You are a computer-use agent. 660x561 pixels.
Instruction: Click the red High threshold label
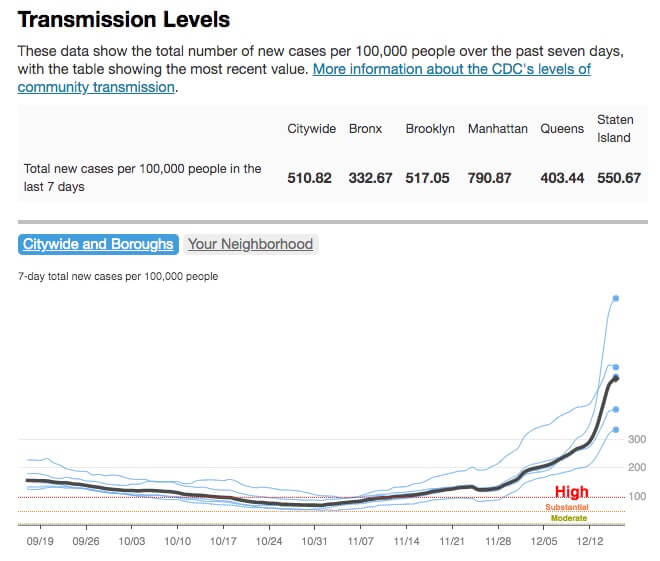(572, 492)
